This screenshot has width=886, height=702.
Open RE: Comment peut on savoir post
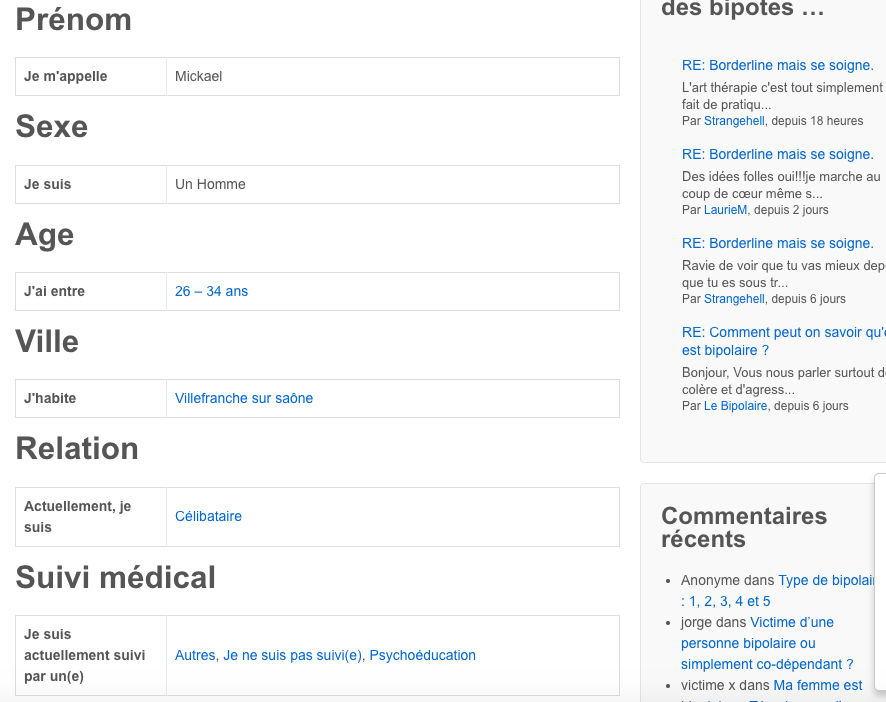[784, 341]
